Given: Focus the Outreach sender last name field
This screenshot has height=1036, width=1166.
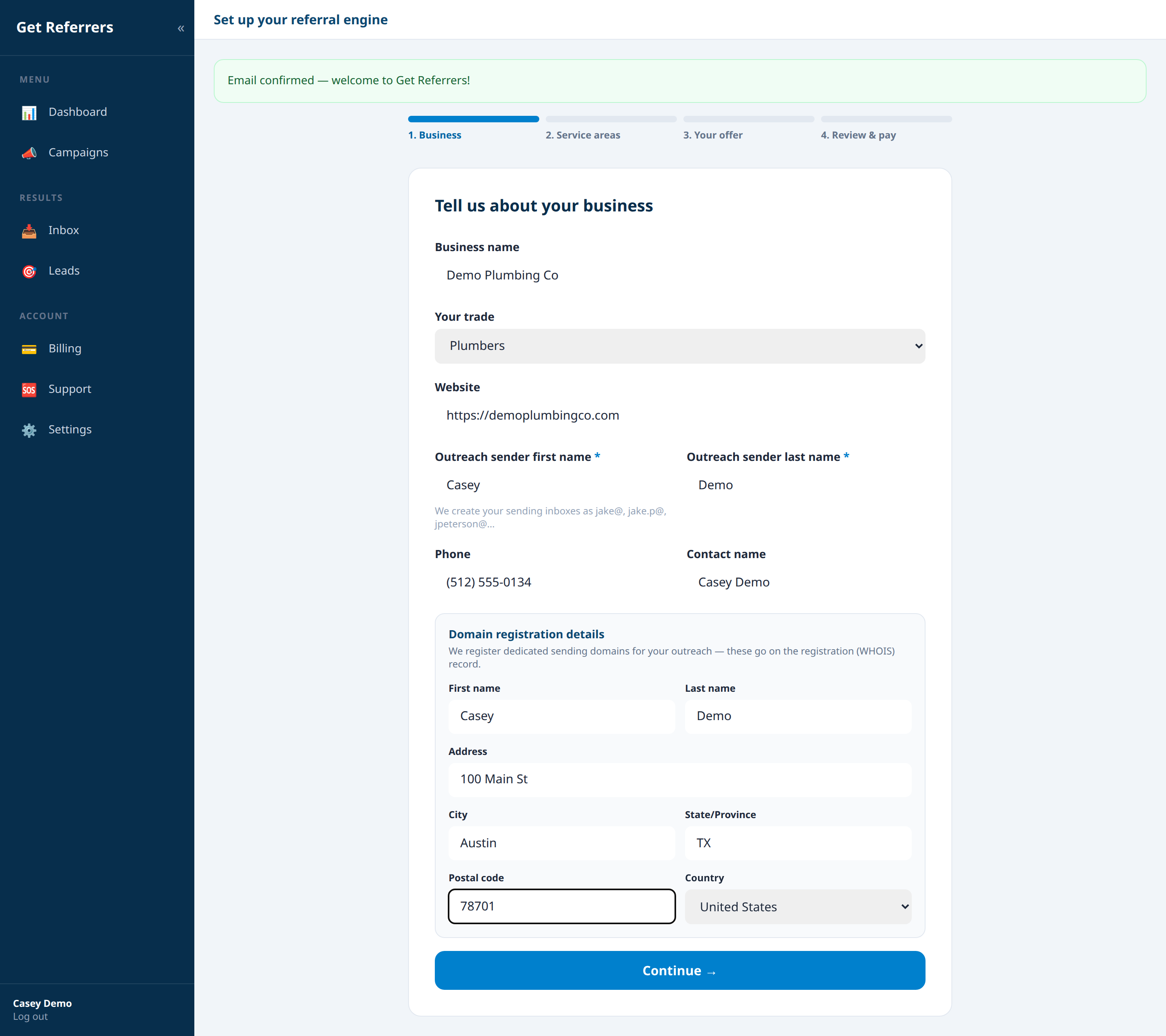Looking at the screenshot, I should point(806,485).
